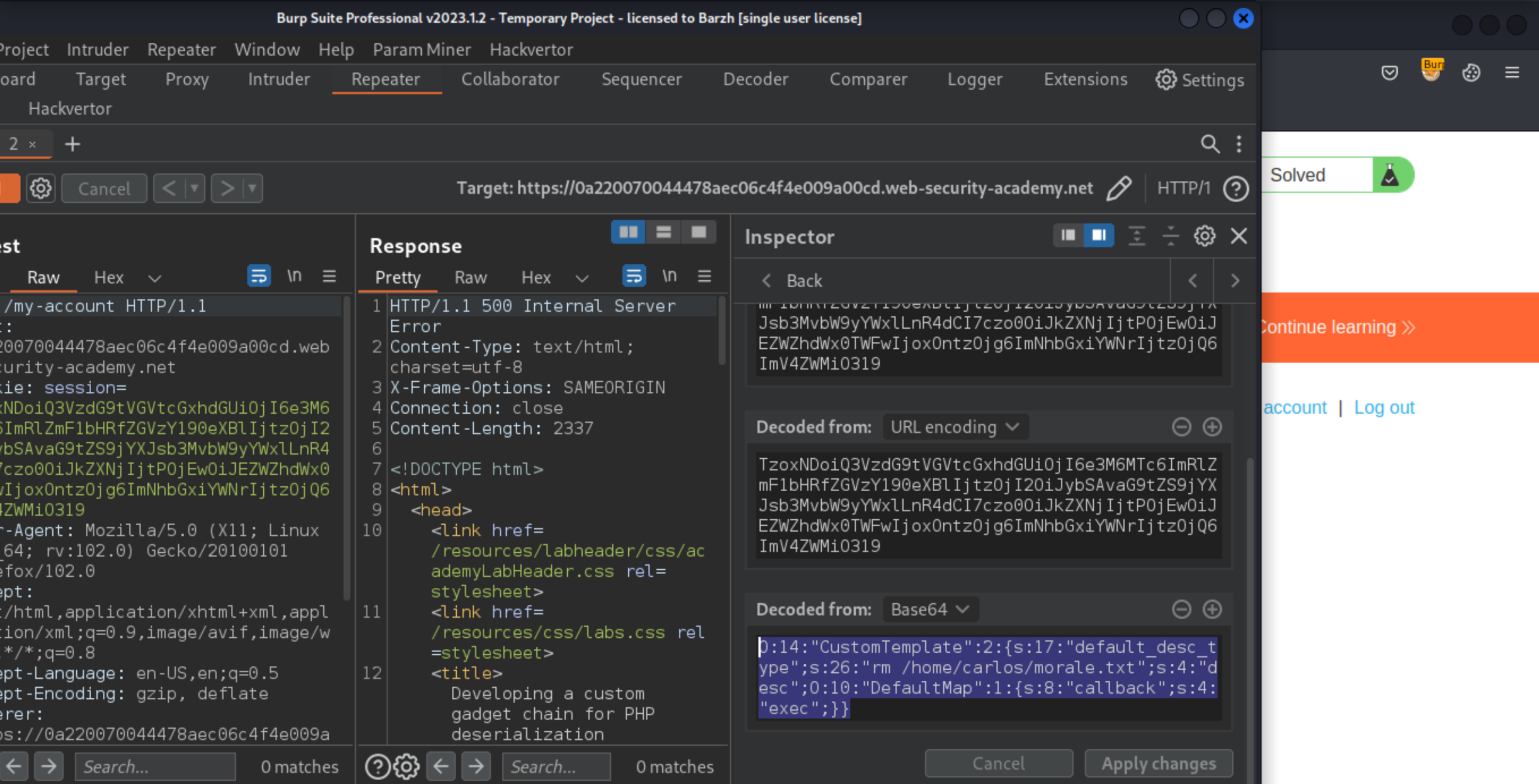Open the URL encoding decode dropdown

(x=955, y=427)
